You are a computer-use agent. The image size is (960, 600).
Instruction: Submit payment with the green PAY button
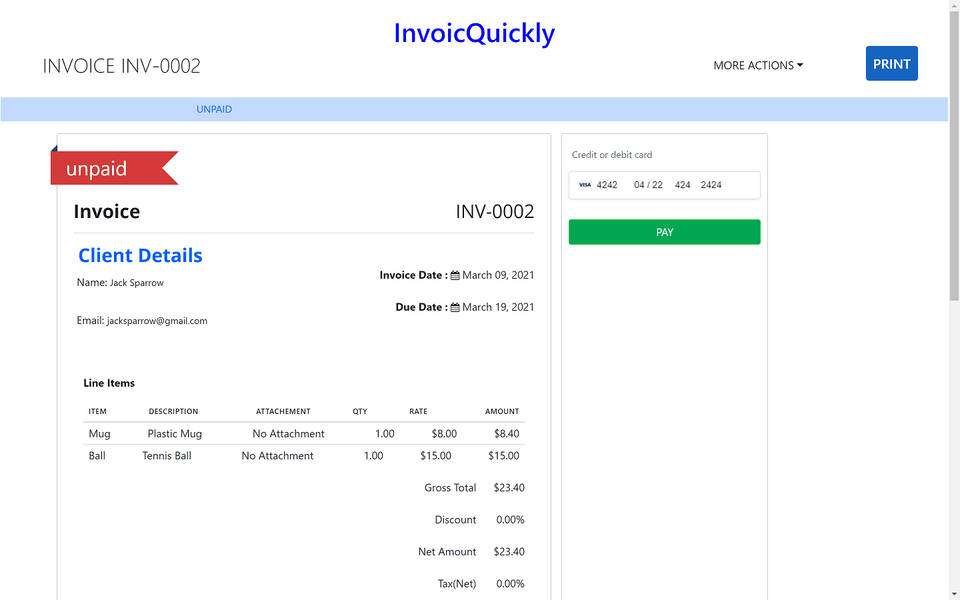click(664, 232)
